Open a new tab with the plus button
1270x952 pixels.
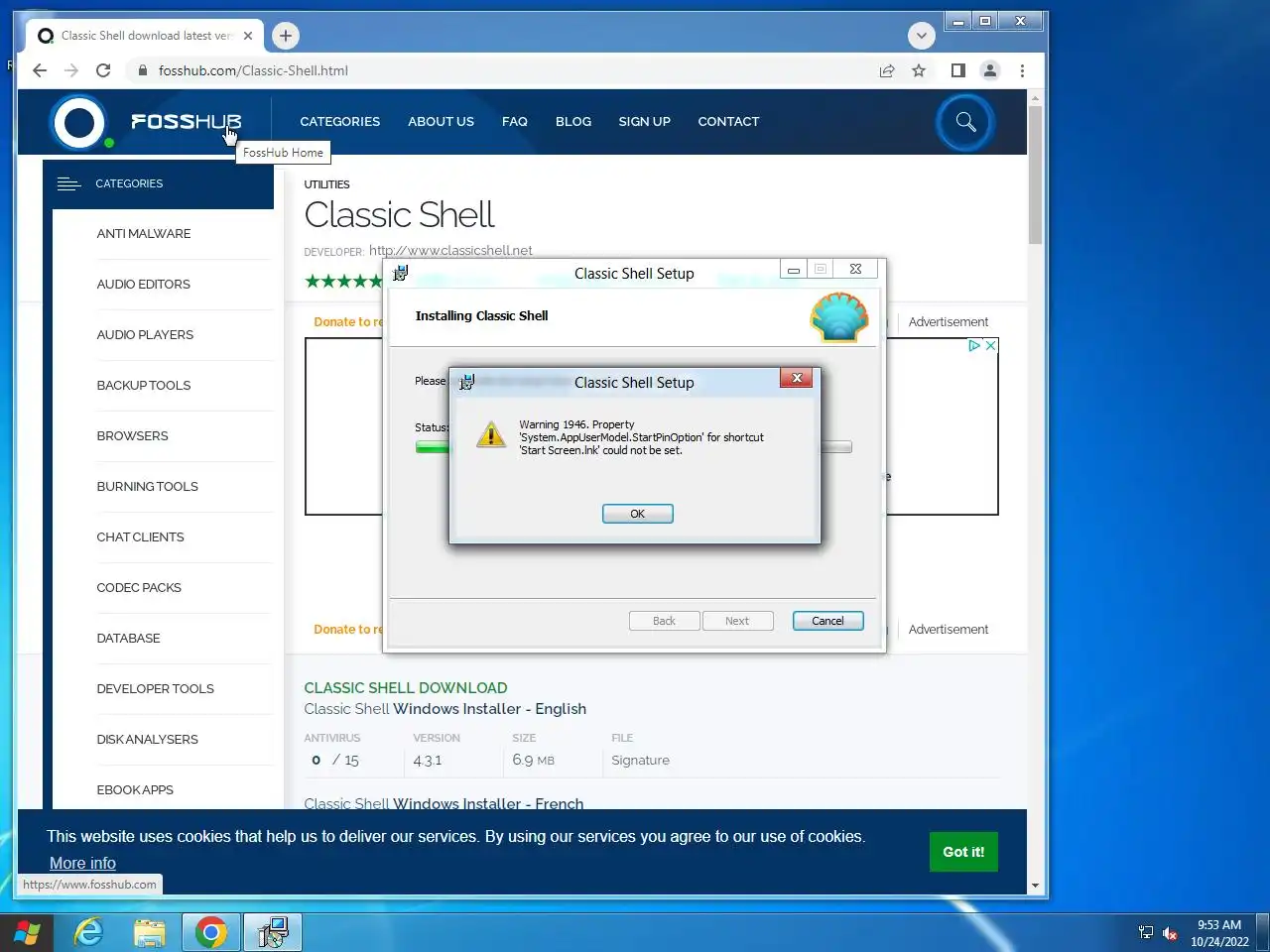coord(286,36)
